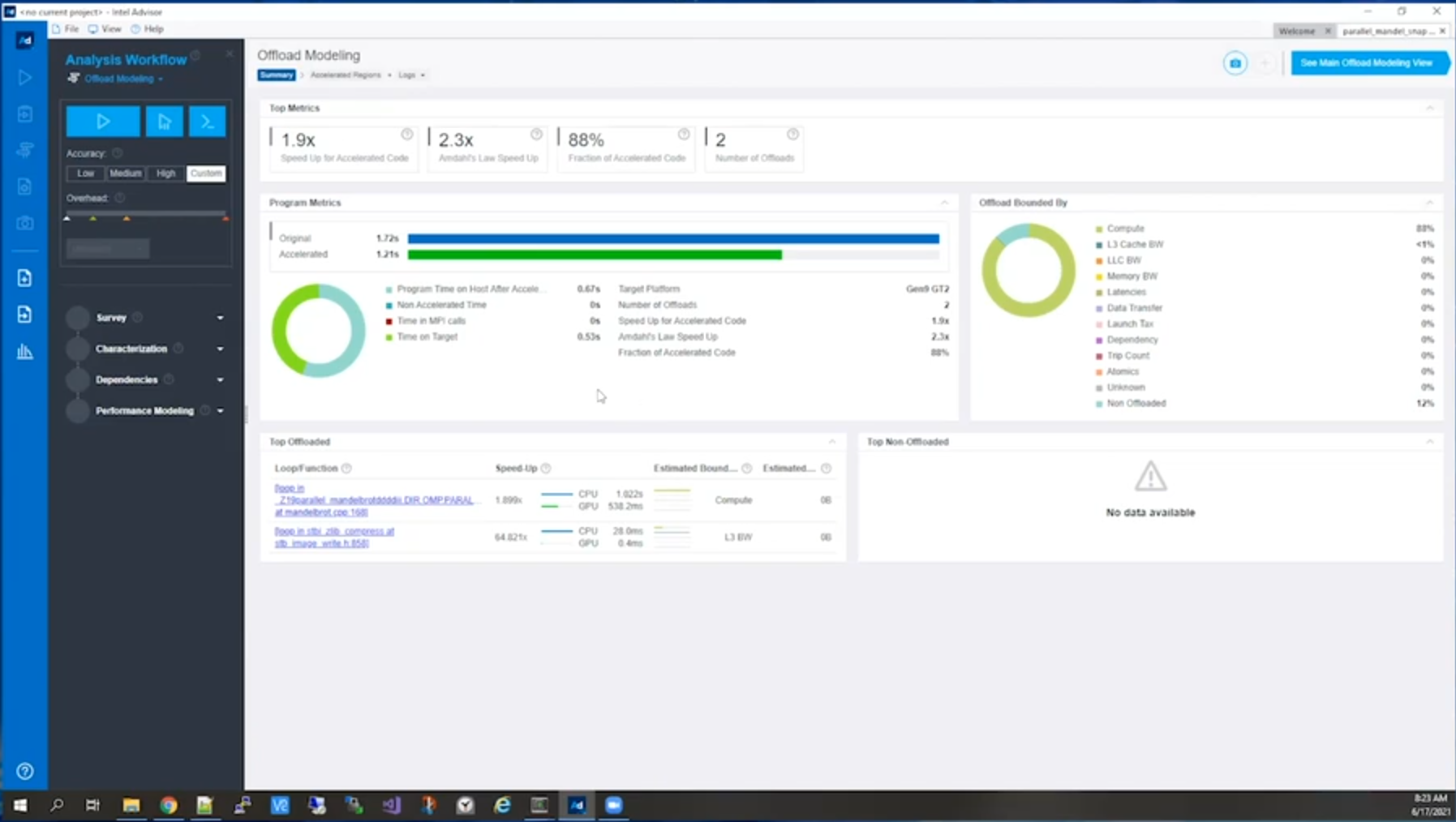Collapse the Top Non Offloaded panel
The image size is (1456, 822).
[1429, 442]
